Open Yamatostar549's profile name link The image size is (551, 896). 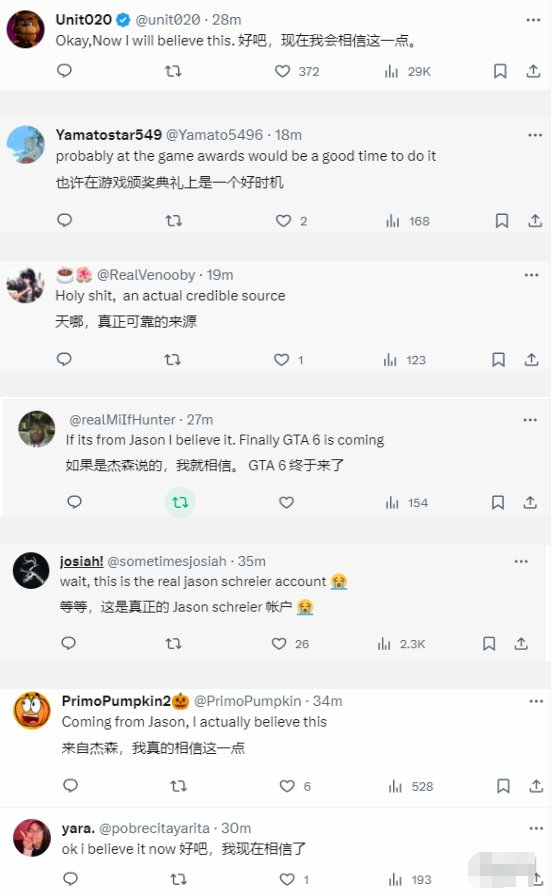pos(109,135)
